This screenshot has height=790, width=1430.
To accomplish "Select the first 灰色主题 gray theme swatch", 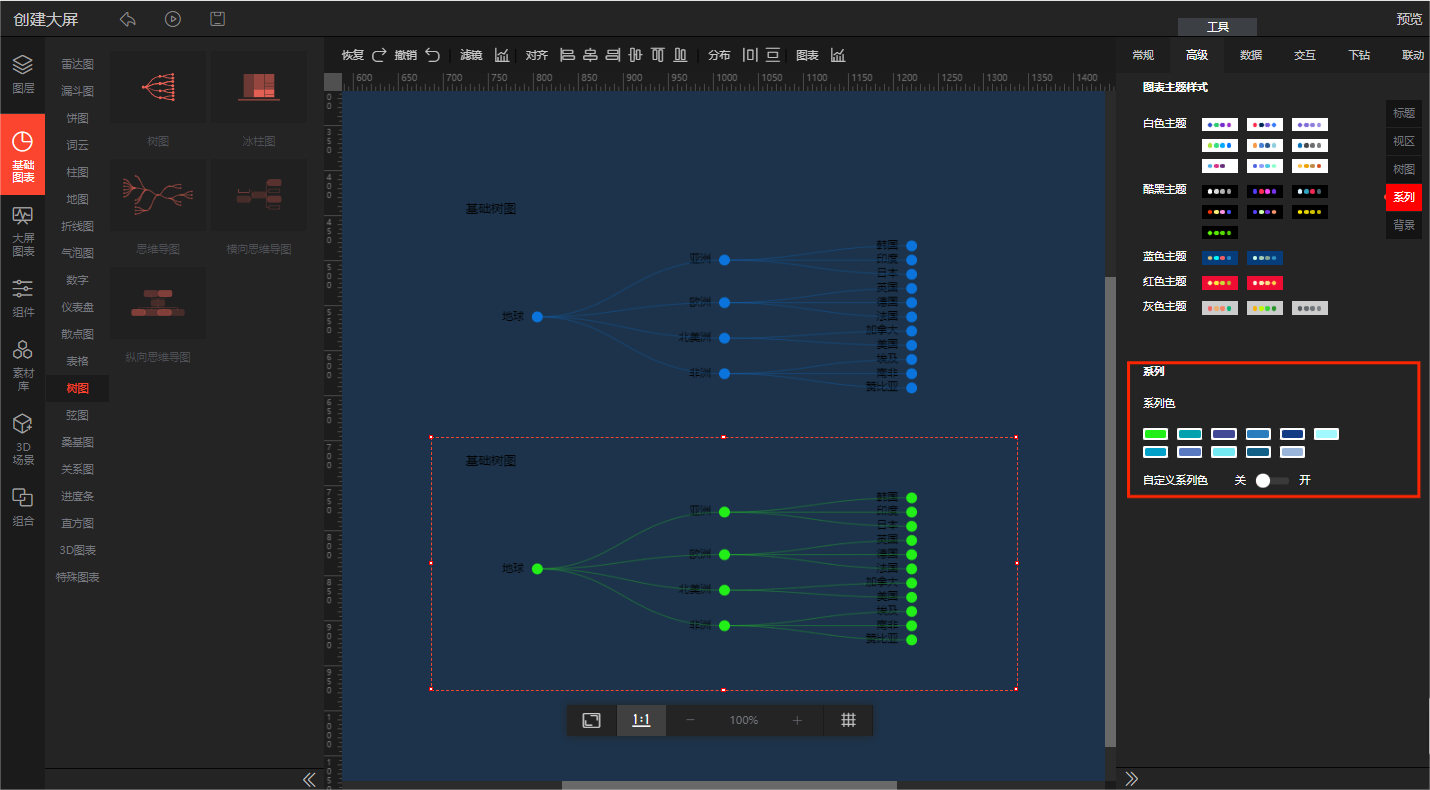I will [1219, 308].
